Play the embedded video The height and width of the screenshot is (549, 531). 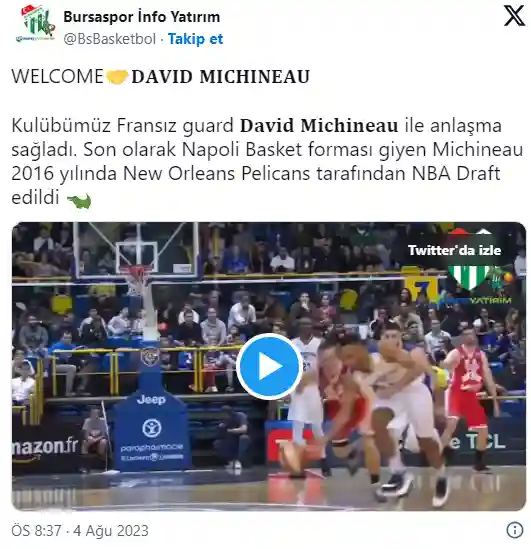click(269, 366)
